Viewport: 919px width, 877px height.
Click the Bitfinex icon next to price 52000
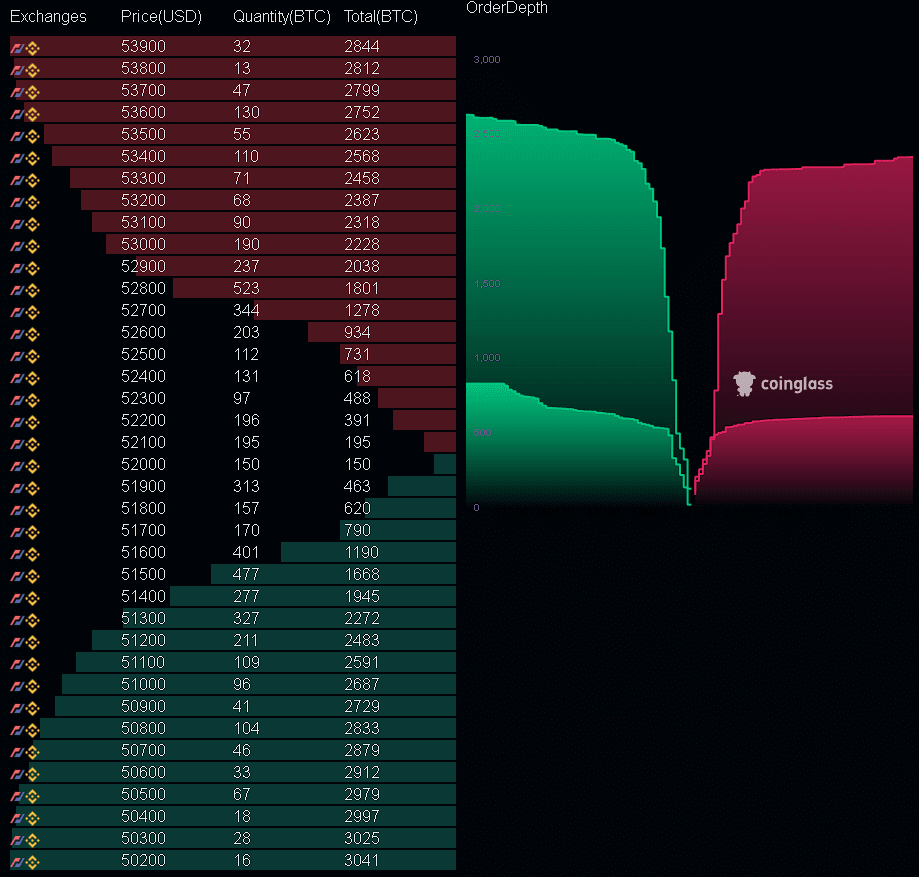pyautogui.click(x=17, y=464)
